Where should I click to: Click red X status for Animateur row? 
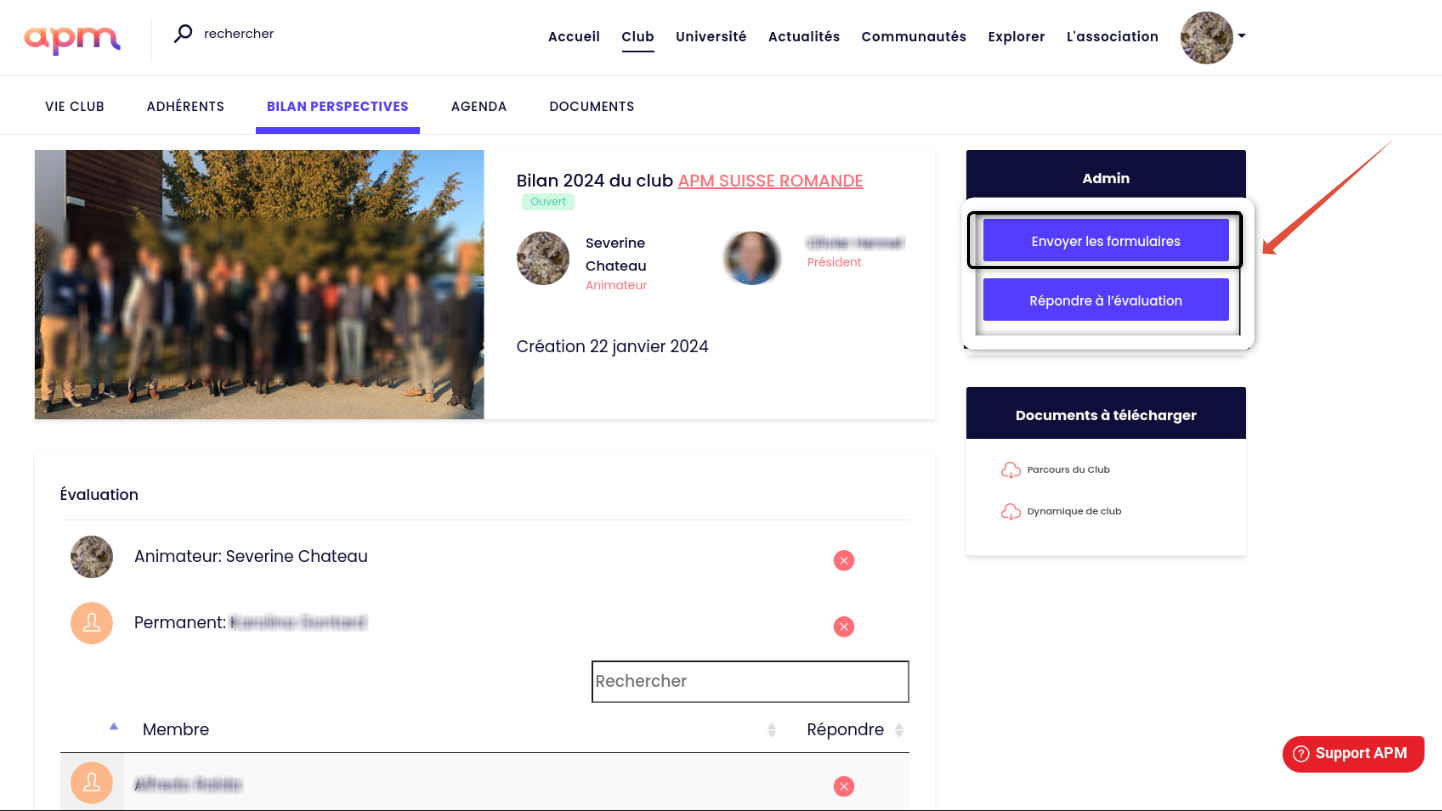(844, 561)
